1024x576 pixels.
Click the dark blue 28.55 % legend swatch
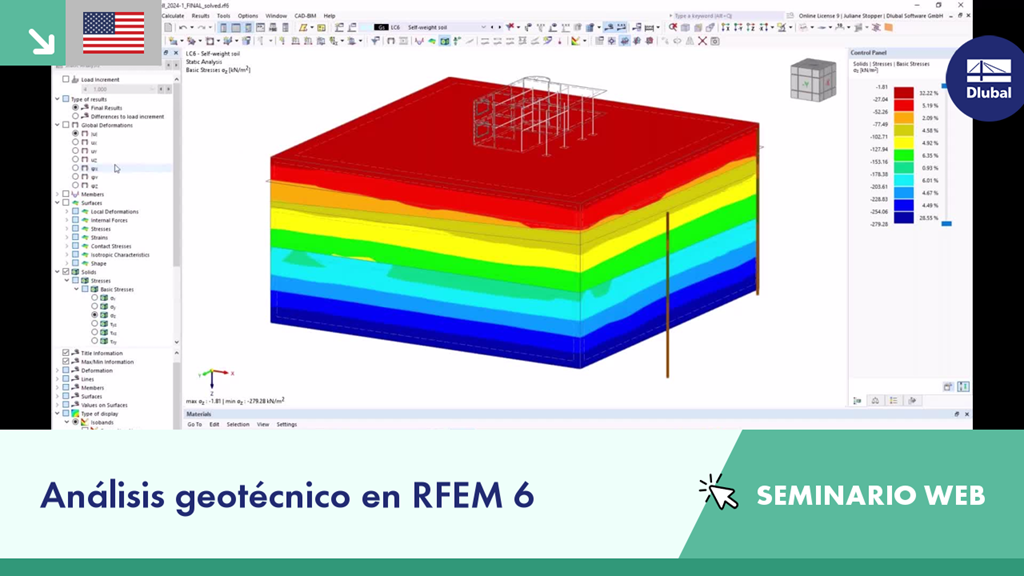(904, 218)
